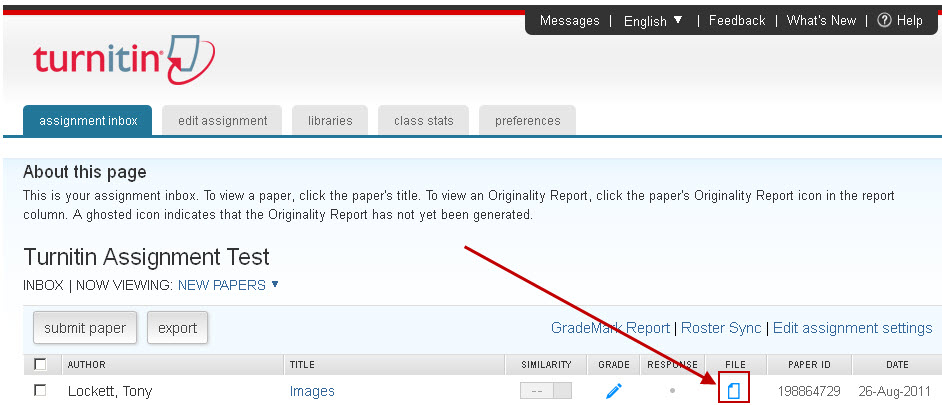The width and height of the screenshot is (942, 405).
Task: Open the Images paper title link
Action: point(312,391)
